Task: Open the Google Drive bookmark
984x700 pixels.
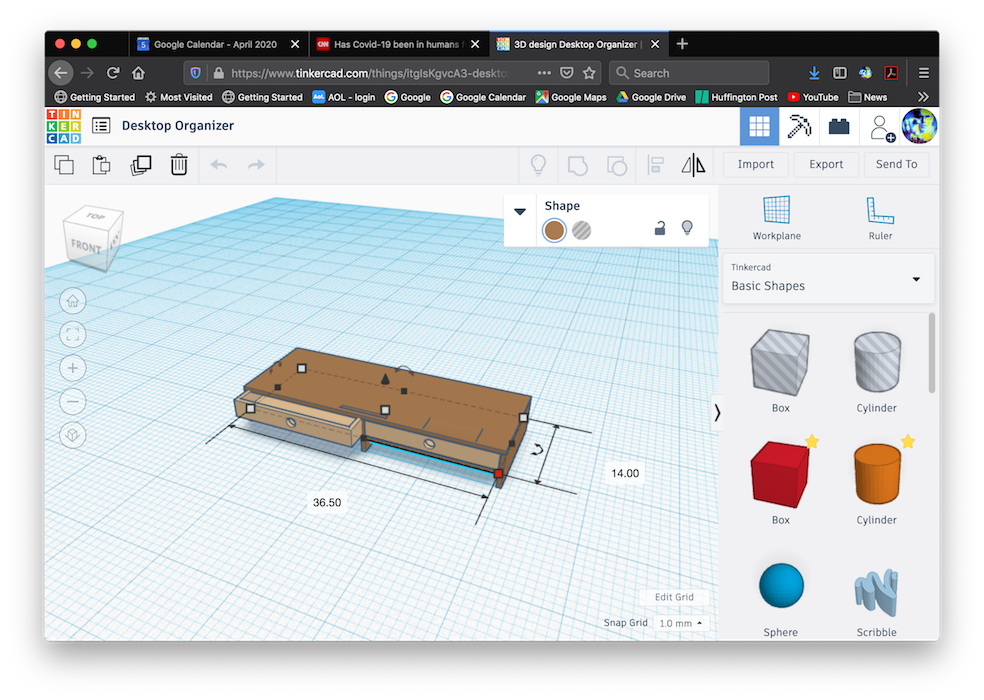Action: point(651,97)
